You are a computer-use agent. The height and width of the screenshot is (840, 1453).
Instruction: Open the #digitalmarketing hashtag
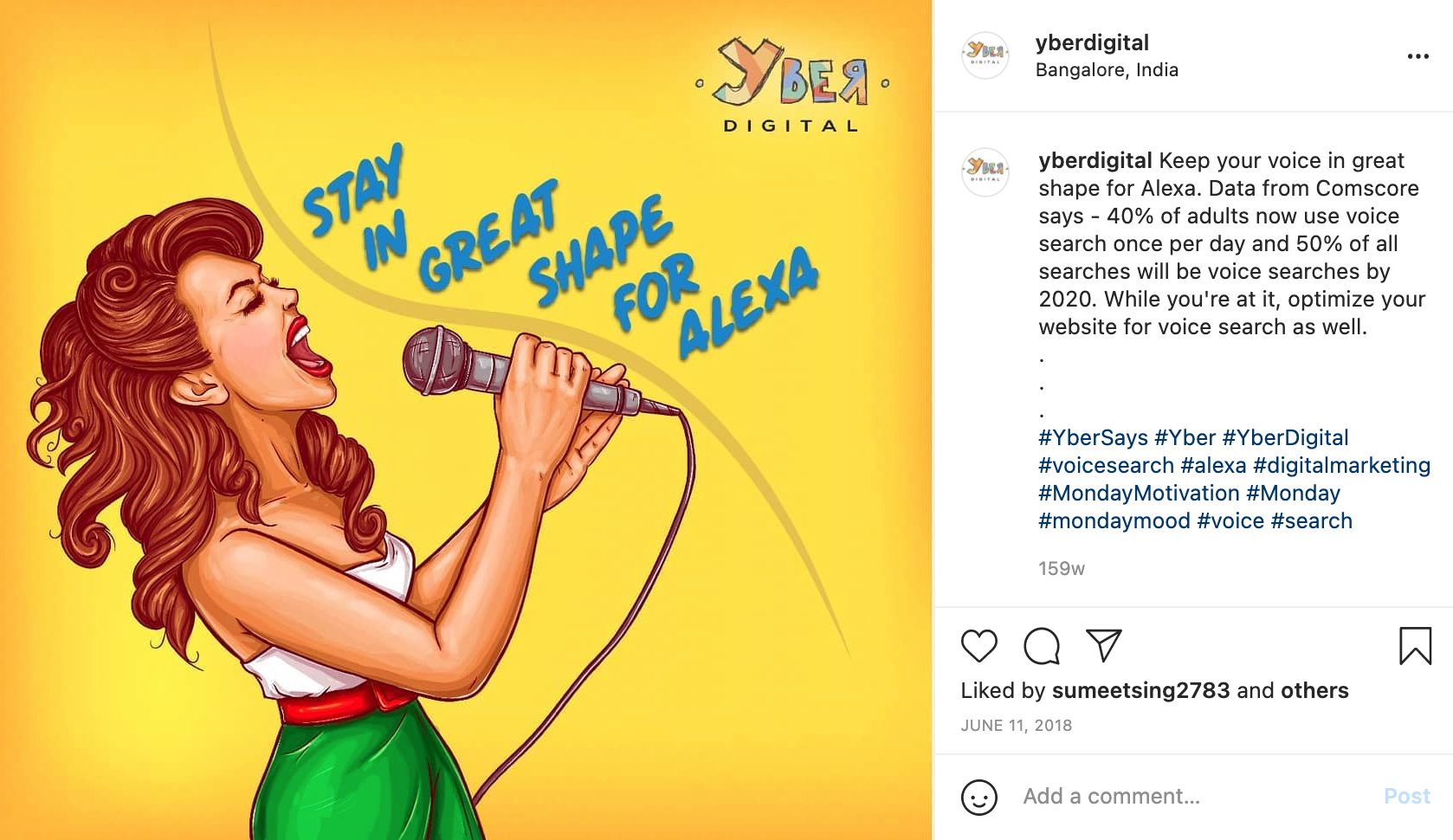click(1341, 466)
